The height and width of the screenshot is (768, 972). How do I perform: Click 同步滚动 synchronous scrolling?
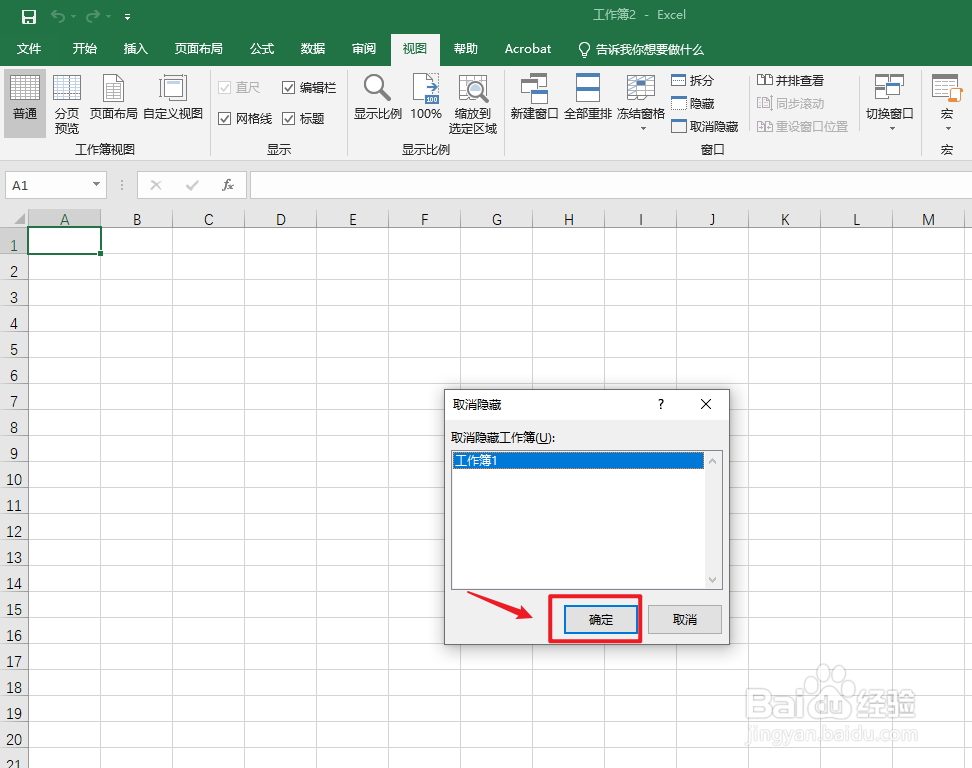coord(790,104)
